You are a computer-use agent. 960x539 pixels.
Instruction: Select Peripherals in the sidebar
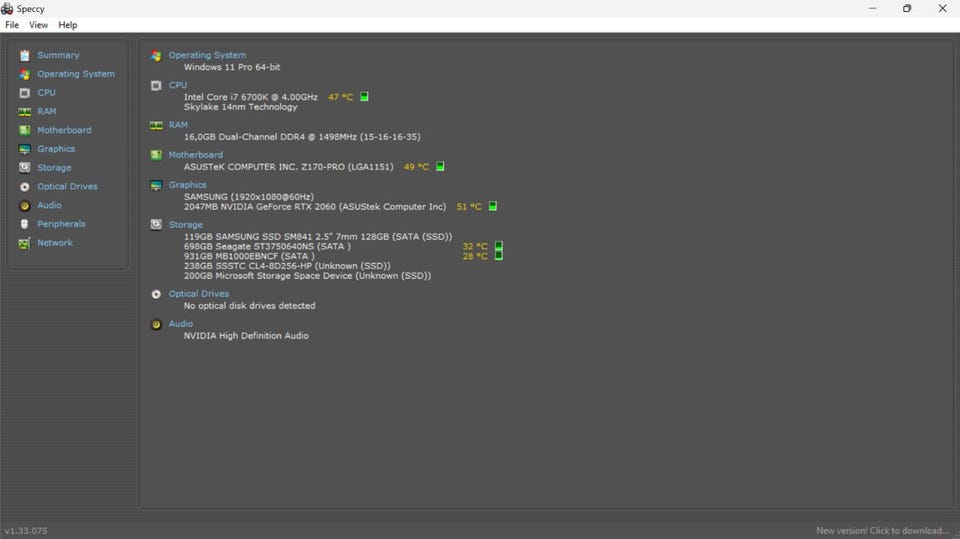coord(61,224)
